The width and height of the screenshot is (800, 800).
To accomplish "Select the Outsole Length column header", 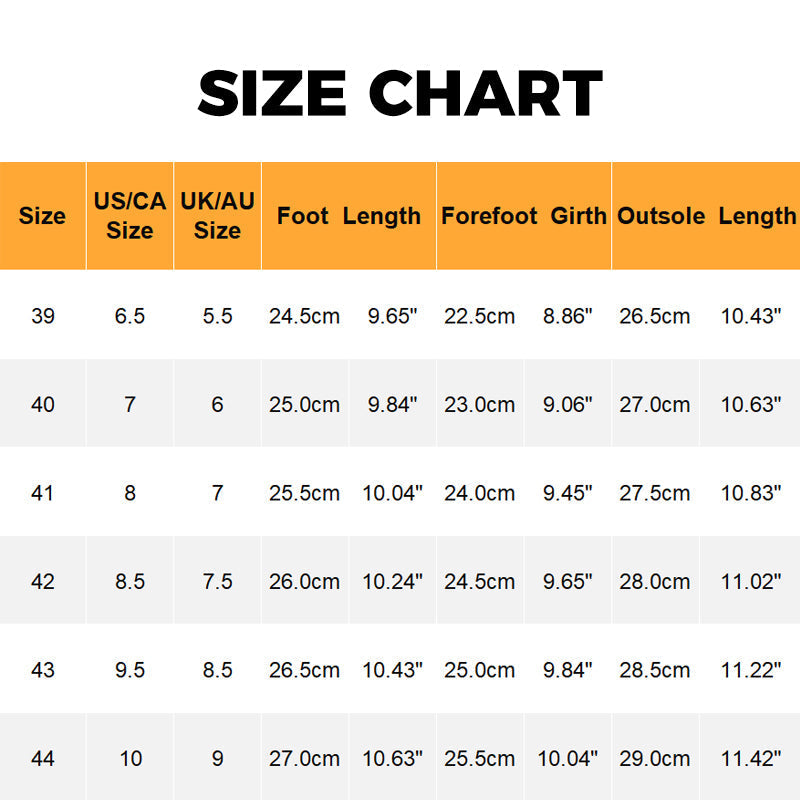I will point(706,216).
